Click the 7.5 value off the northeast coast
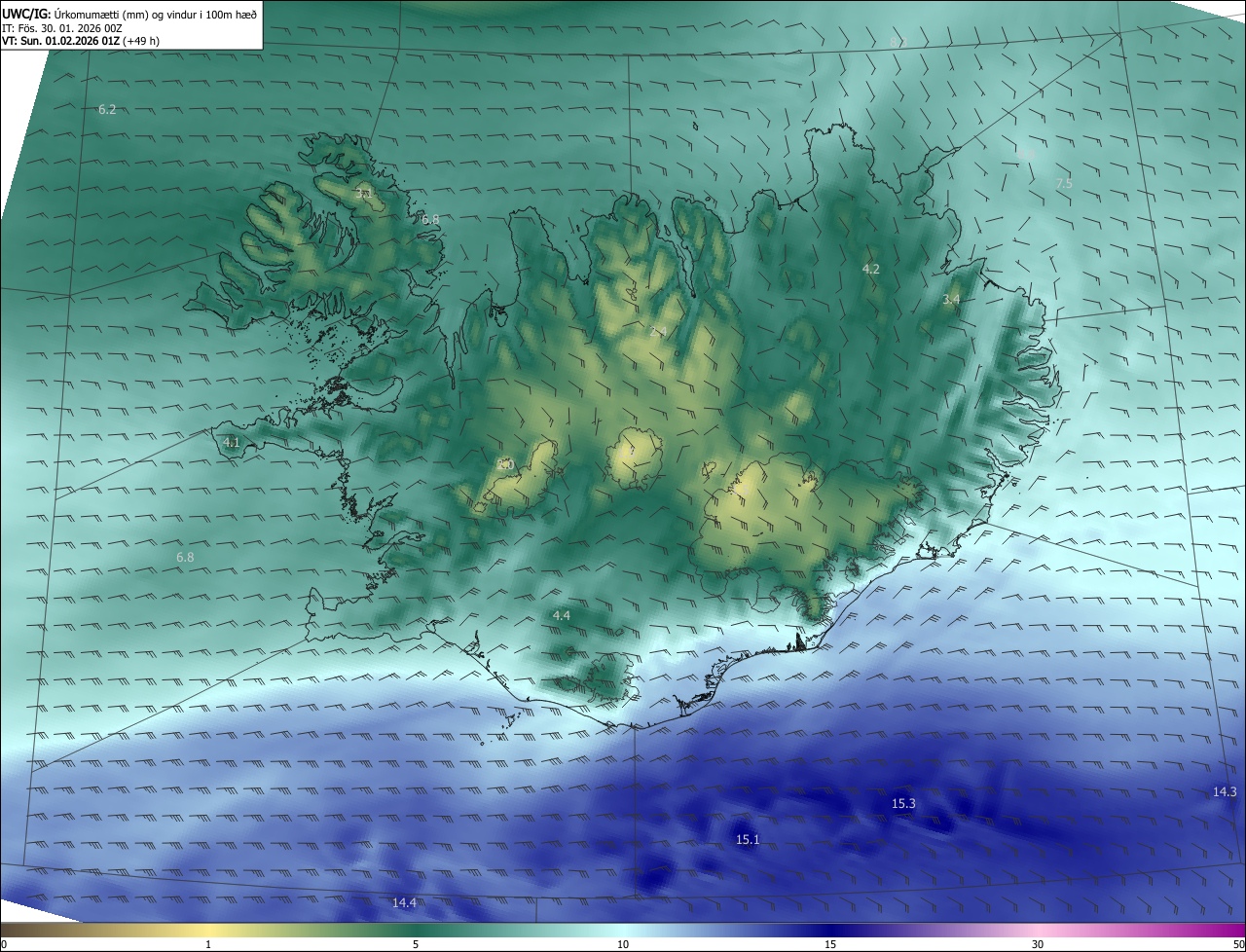Screen dimensions: 1246x952 (x=1064, y=183)
